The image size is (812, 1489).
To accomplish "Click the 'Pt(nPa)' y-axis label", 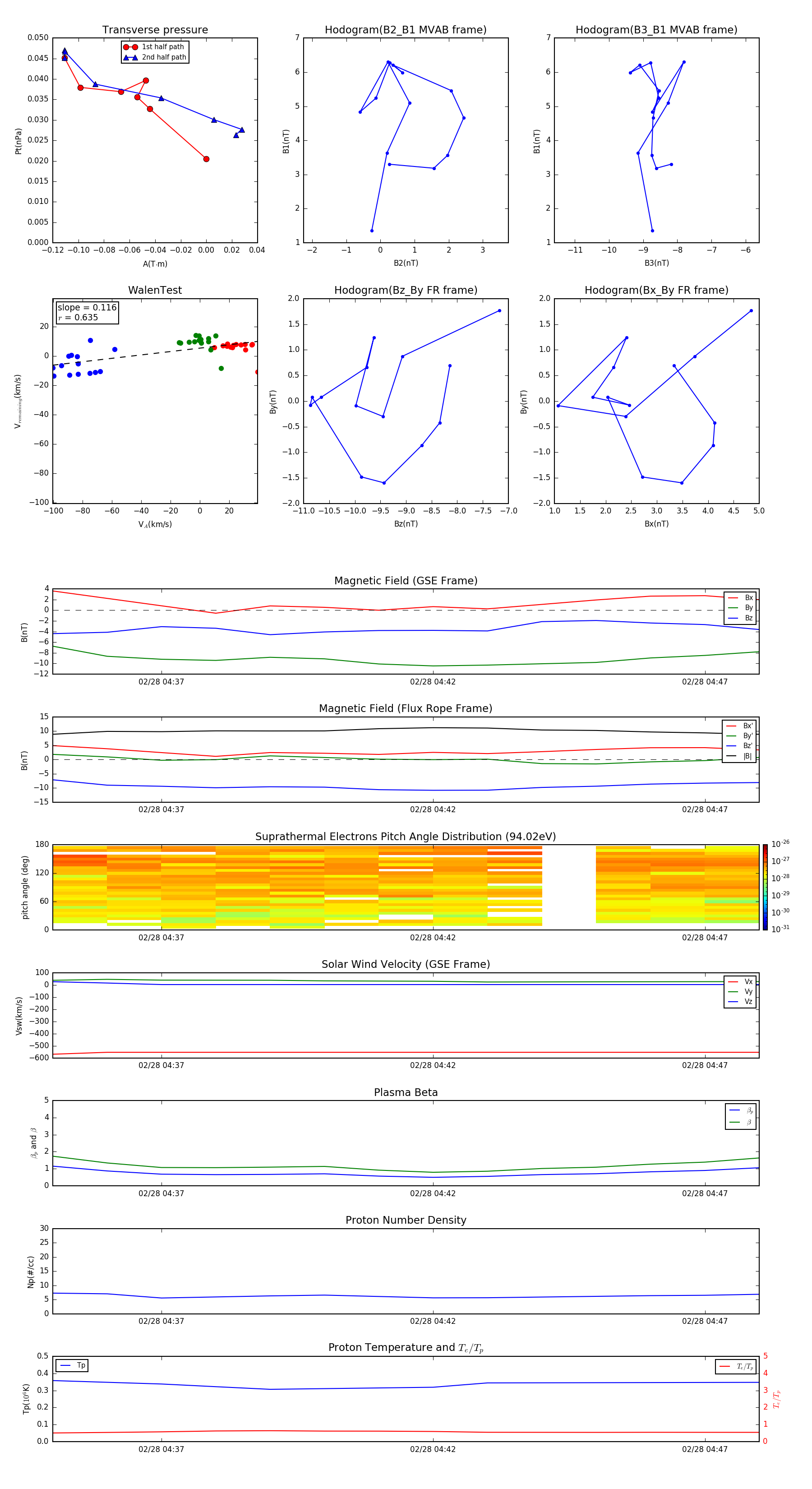I will click(18, 141).
